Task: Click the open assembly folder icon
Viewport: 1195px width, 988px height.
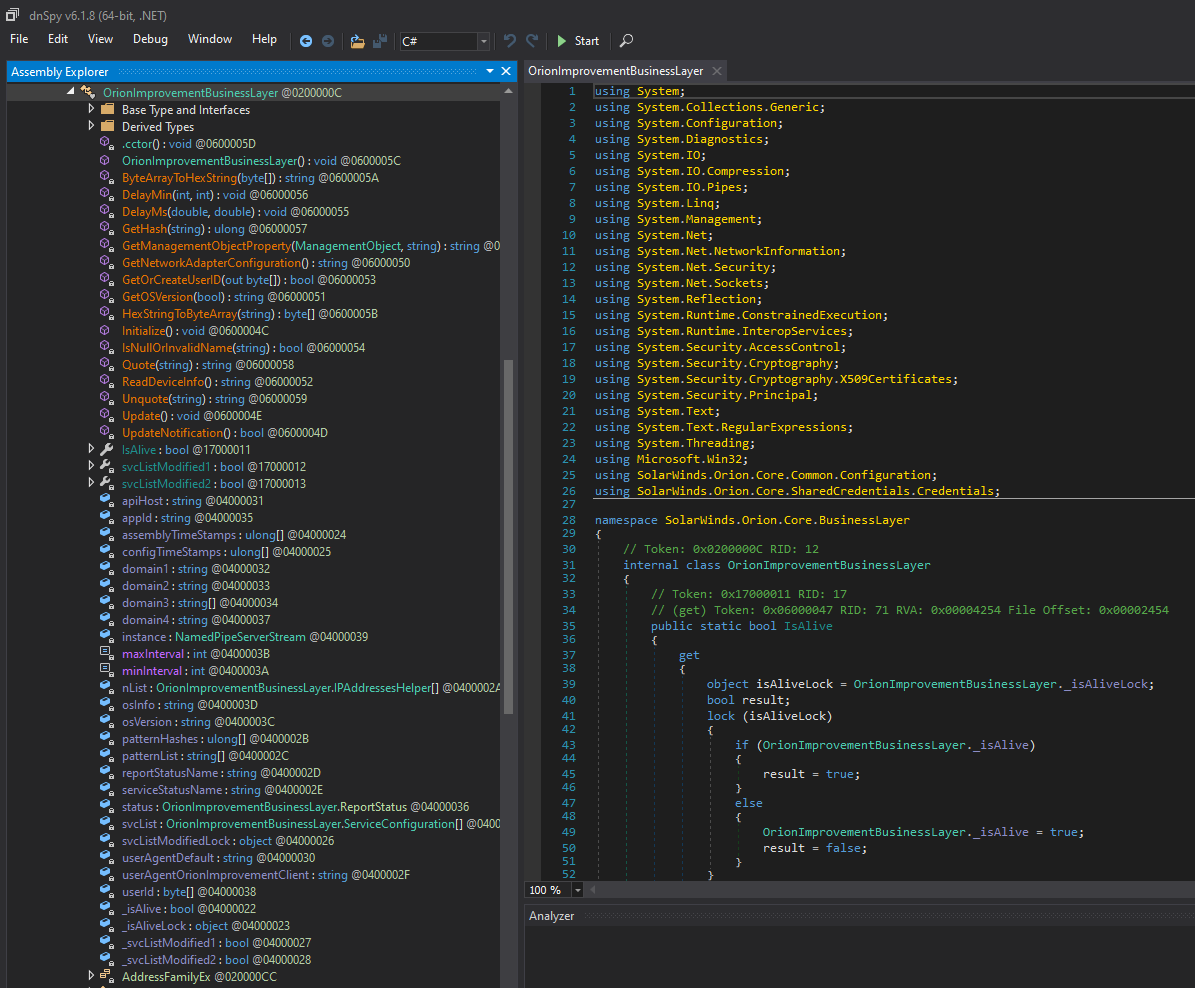Action: tap(357, 41)
